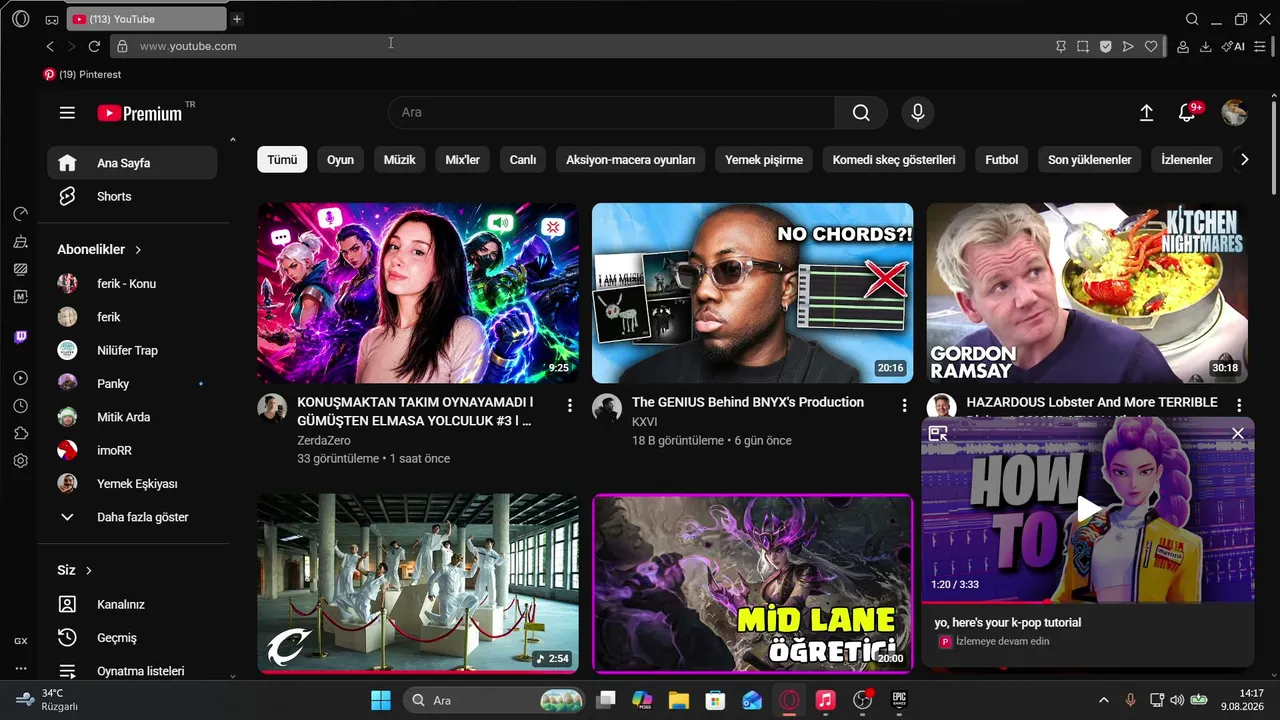This screenshot has width=1280, height=720.
Task: Expand the mini player to full view
Action: (938, 433)
